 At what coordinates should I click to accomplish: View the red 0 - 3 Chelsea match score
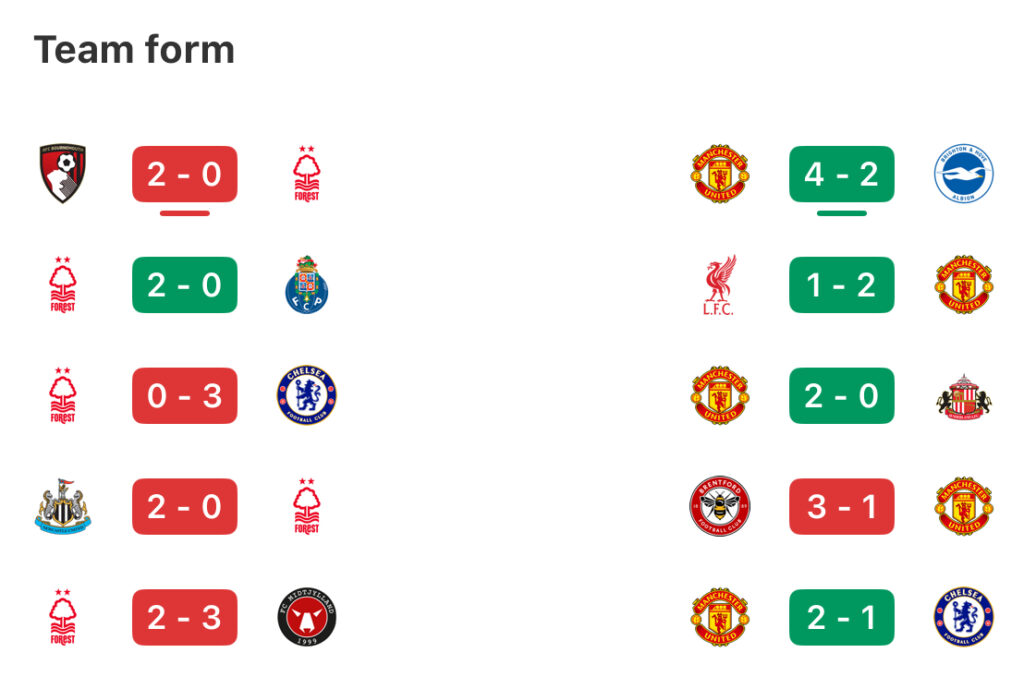coord(185,396)
